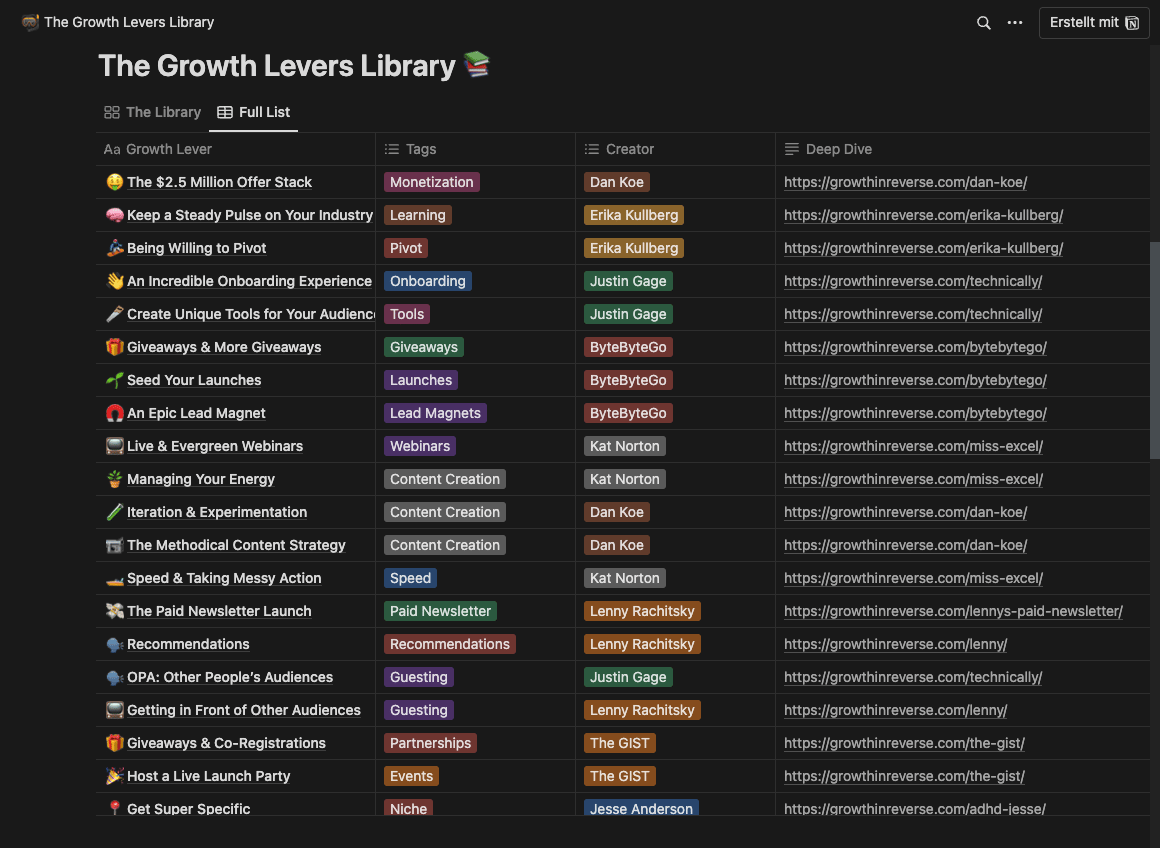Click the Learning tag
The height and width of the screenshot is (848, 1160).
(418, 215)
